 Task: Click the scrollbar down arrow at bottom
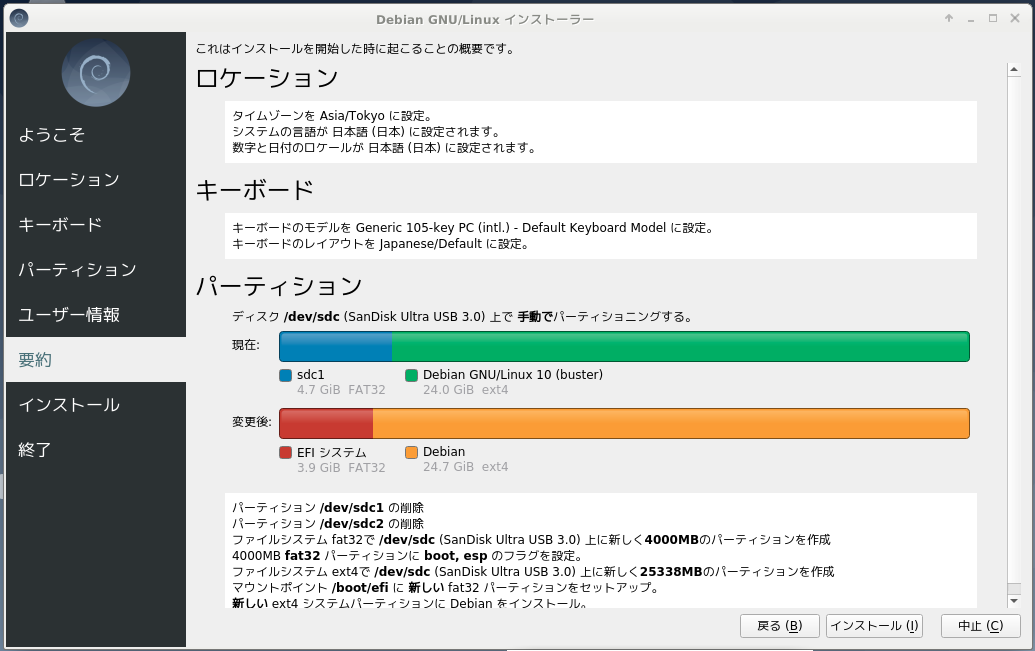coord(1013,600)
